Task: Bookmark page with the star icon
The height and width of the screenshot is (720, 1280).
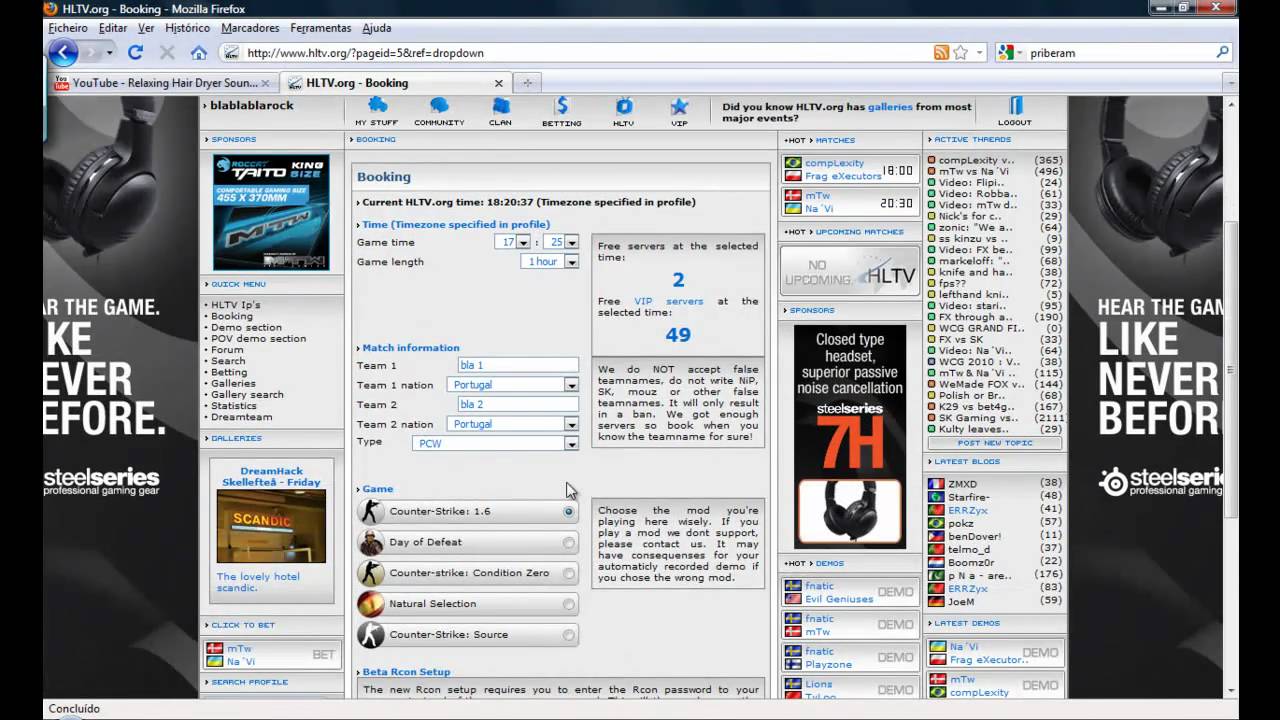Action: 961,53
